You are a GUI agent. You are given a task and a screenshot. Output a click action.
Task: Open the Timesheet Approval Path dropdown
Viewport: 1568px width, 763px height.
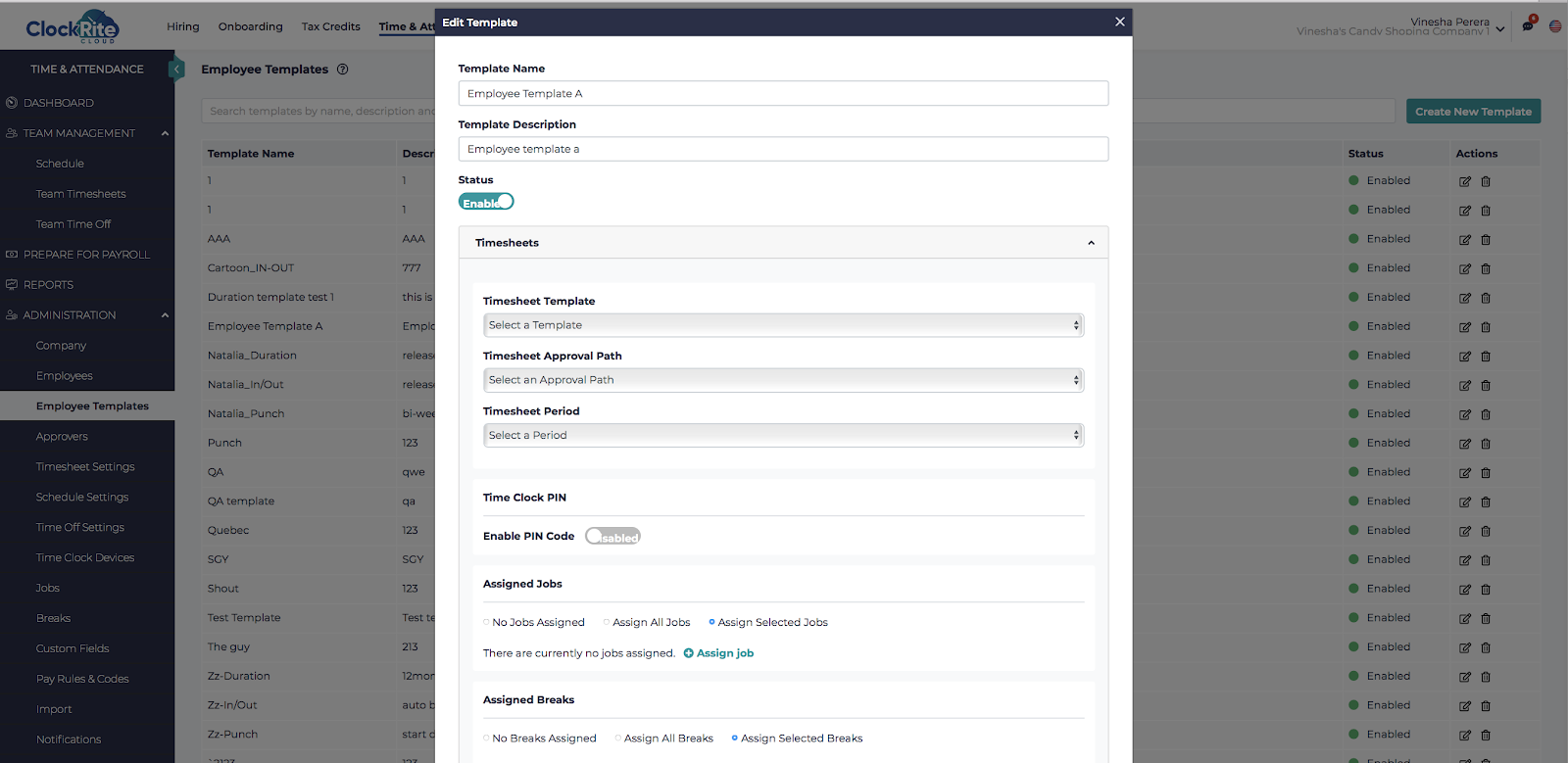pyautogui.click(x=783, y=380)
